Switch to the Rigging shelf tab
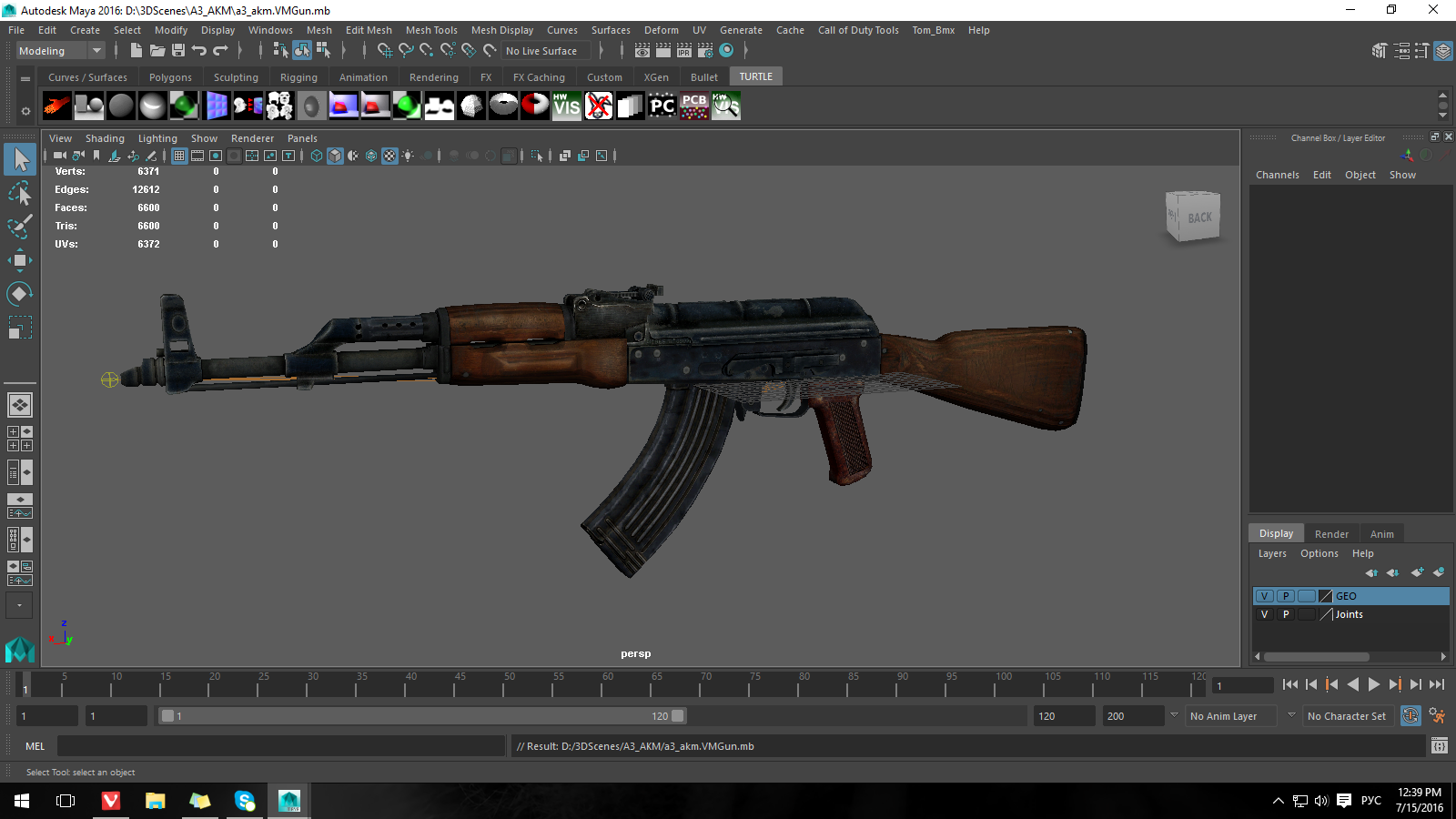 coord(298,77)
